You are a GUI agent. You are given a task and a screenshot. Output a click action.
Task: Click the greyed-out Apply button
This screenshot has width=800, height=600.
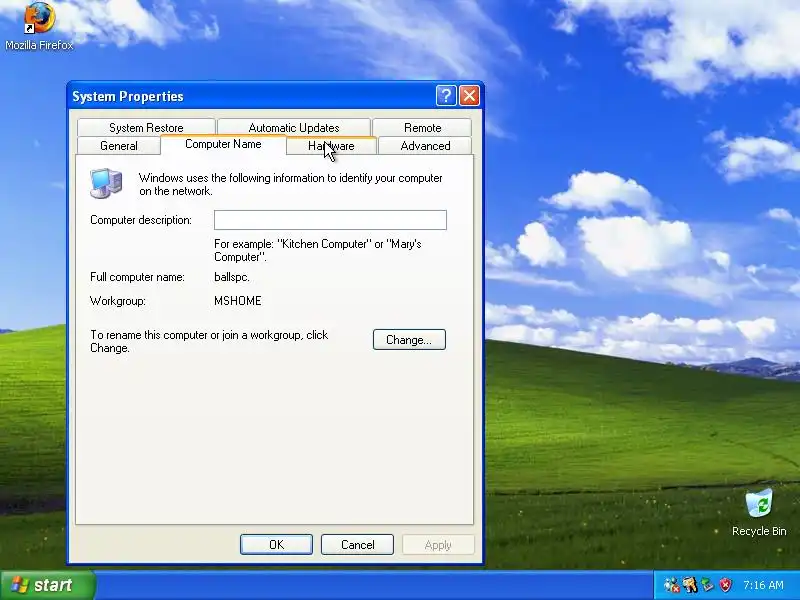click(438, 544)
